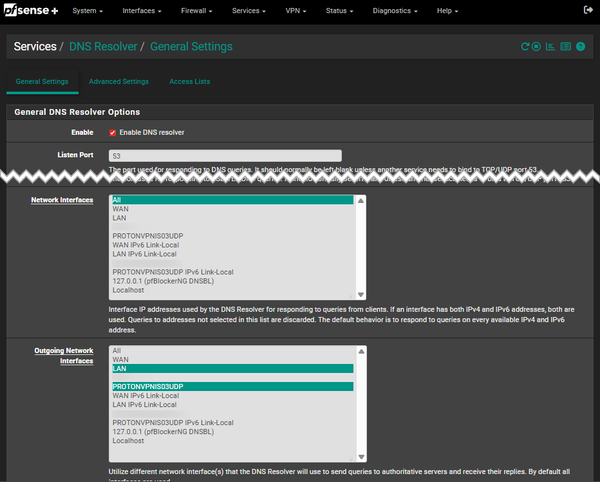The height and width of the screenshot is (482, 600).
Task: Click the pfSense+ logo
Action: coord(31,10)
